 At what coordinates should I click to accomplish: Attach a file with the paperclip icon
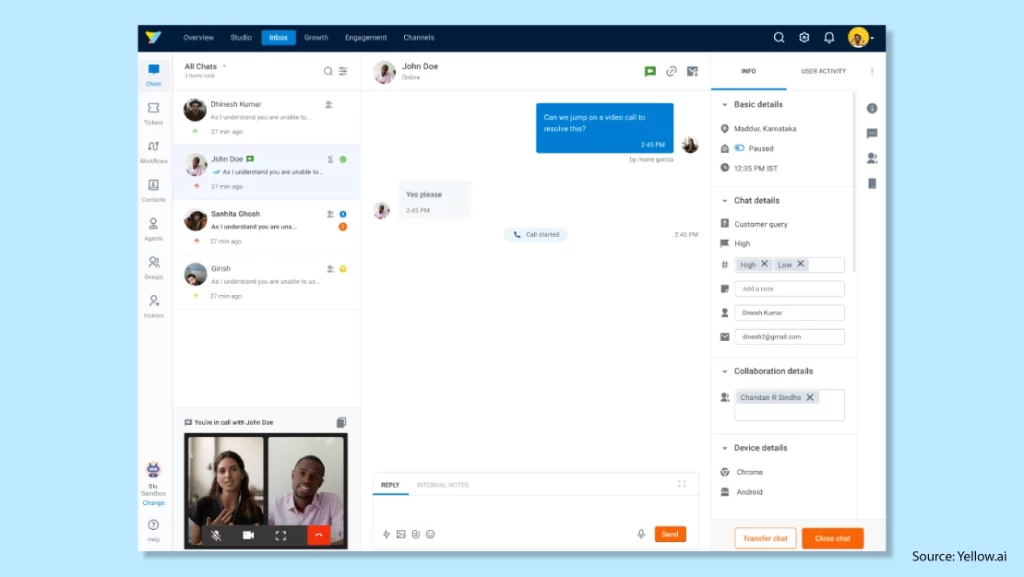coord(416,534)
